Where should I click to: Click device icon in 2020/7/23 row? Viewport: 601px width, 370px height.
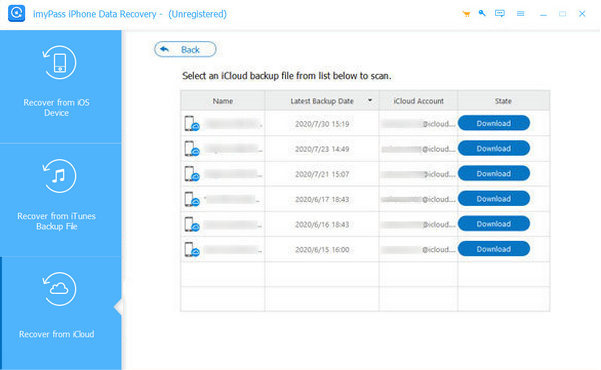tap(192, 149)
